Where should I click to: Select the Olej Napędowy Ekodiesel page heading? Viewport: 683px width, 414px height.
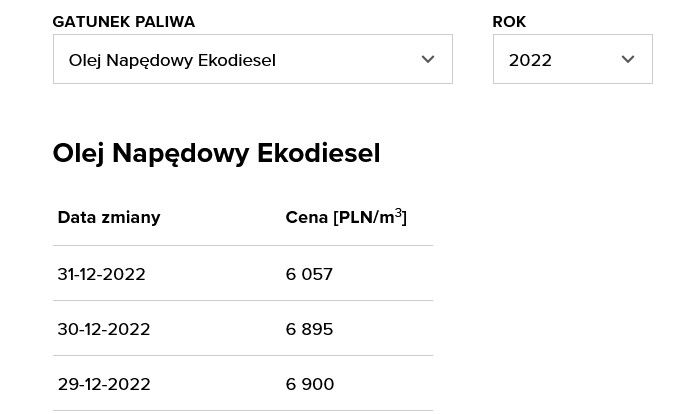pyautogui.click(x=216, y=153)
